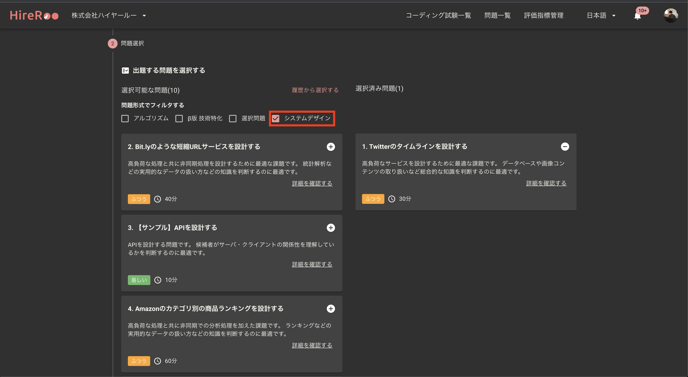Open the notification bell
688x377 pixels.
coord(638,16)
